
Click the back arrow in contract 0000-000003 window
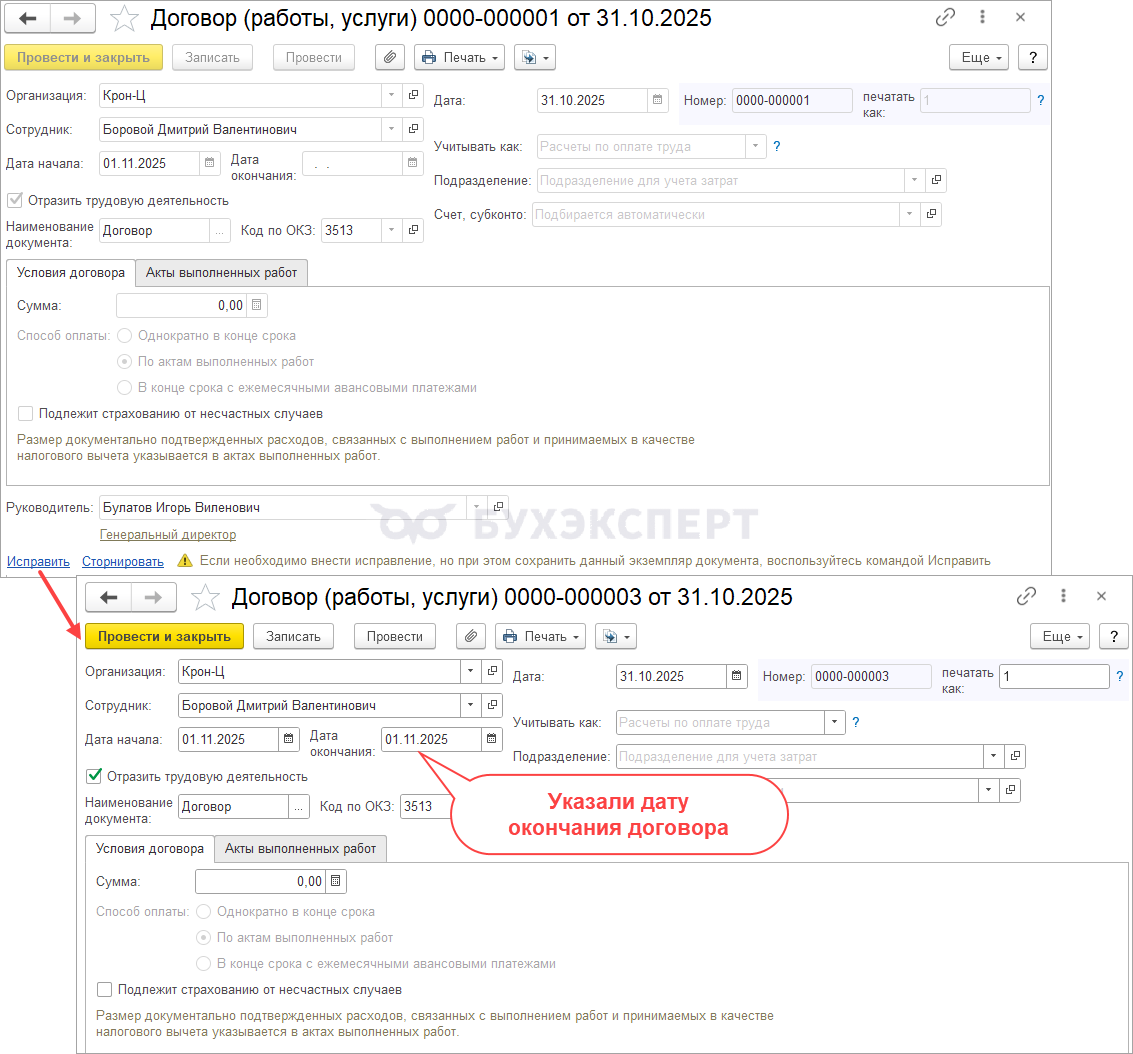pos(108,597)
